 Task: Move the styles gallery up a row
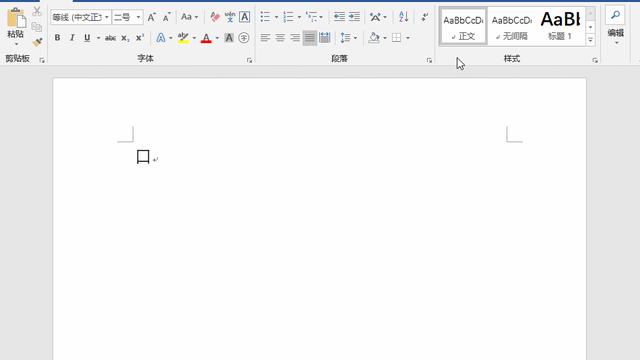pyautogui.click(x=590, y=13)
